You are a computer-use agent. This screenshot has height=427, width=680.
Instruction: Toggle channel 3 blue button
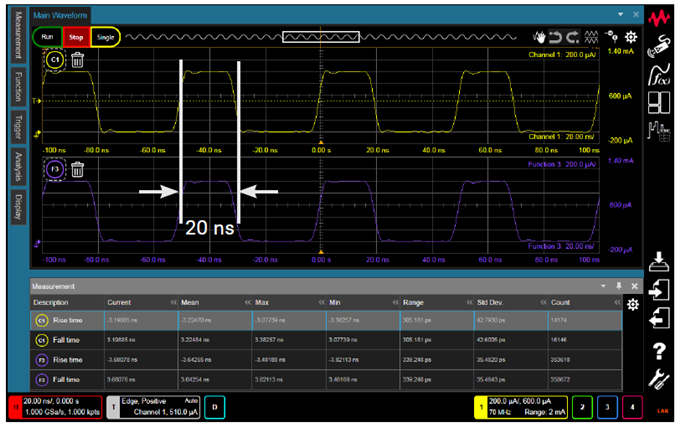coord(608,407)
